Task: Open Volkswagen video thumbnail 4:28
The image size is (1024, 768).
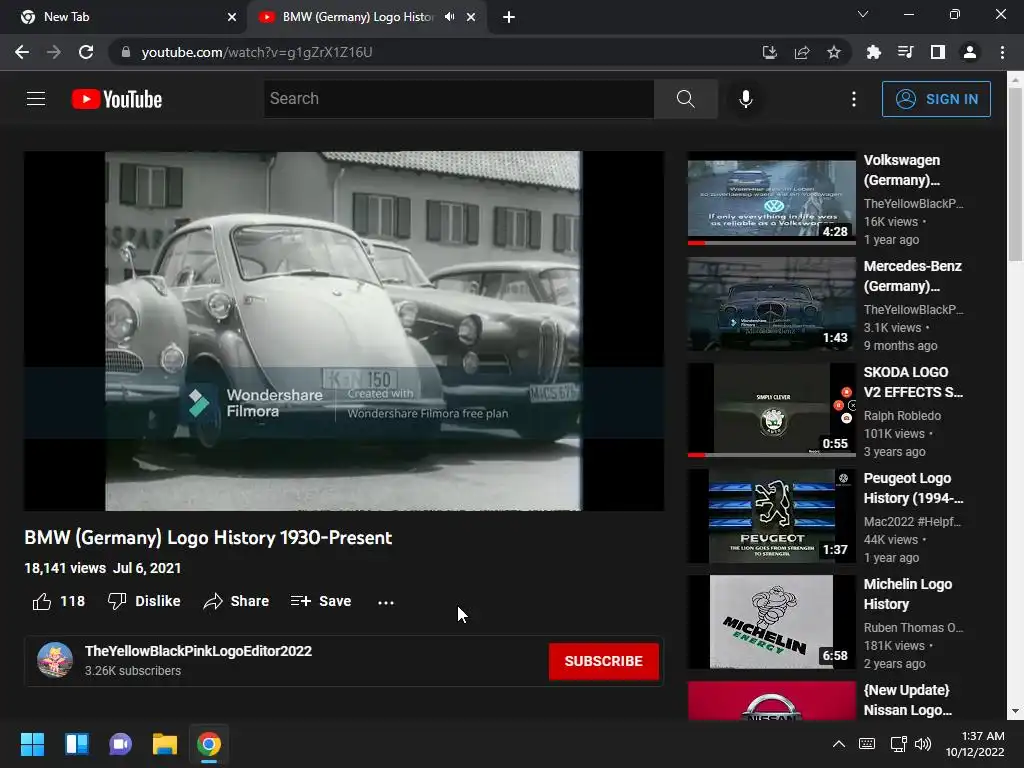Action: tap(771, 199)
